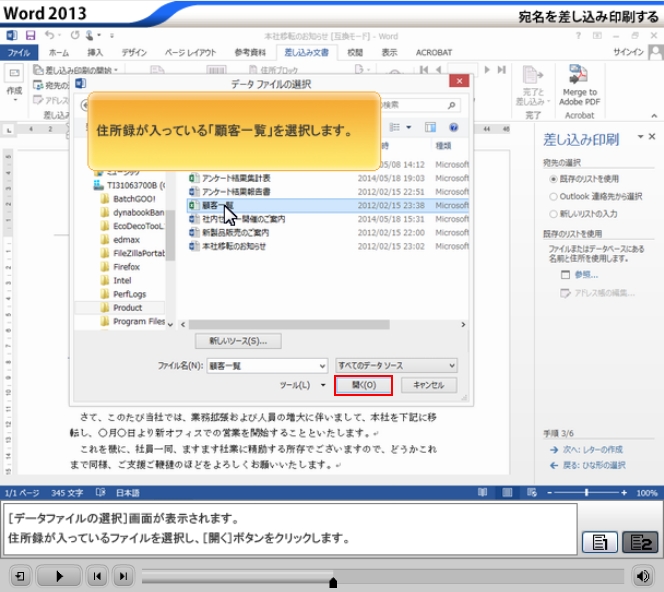Select the 顧客一覧 file
Viewport: 664px width, 592px height.
click(x=328, y=205)
